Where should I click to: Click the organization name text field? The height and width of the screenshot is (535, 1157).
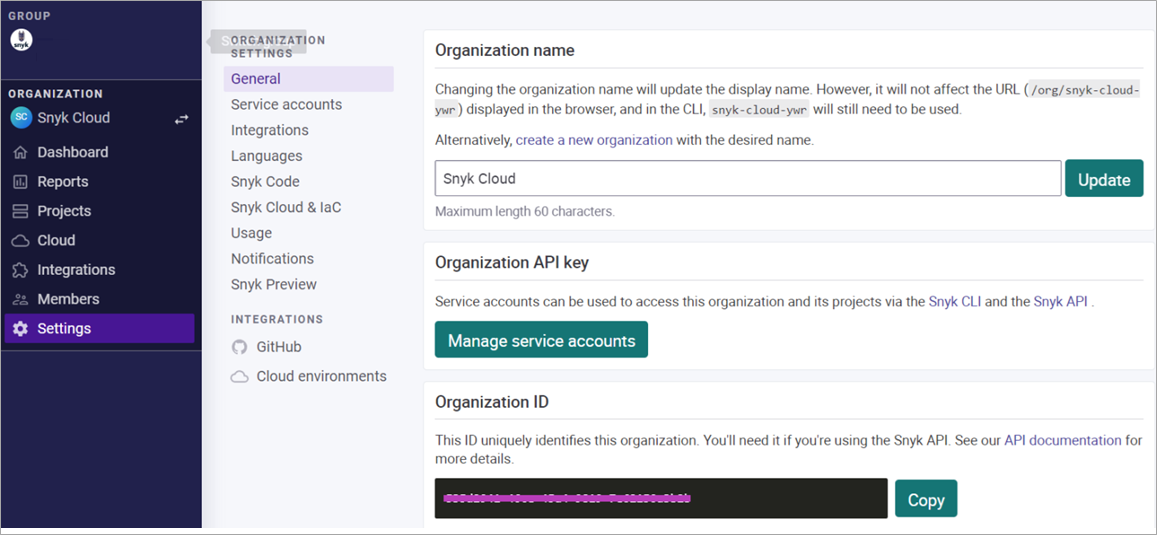pyautogui.click(x=747, y=179)
